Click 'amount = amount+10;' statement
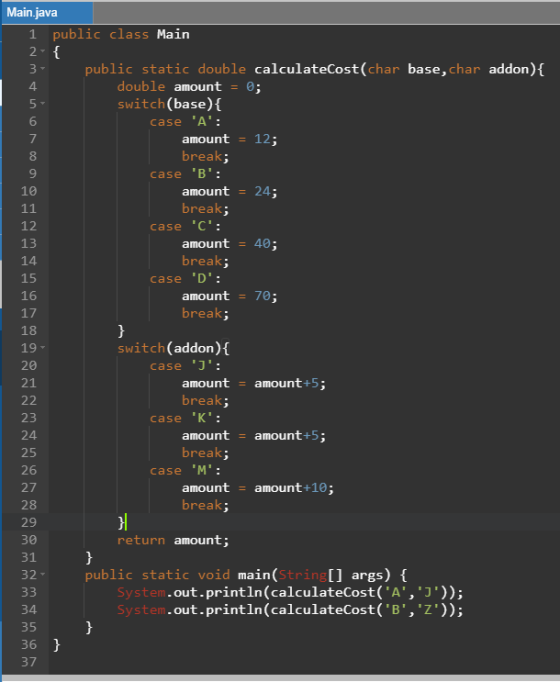Image resolution: width=560 pixels, height=682 pixels. coord(258,488)
